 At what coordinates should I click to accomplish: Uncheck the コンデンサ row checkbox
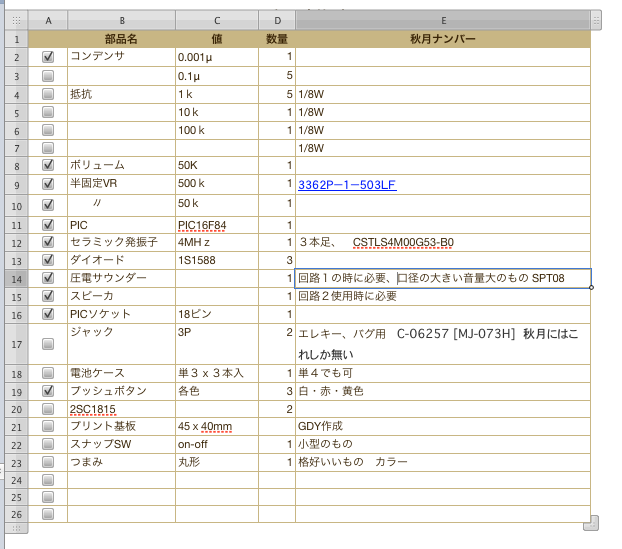tap(48, 57)
